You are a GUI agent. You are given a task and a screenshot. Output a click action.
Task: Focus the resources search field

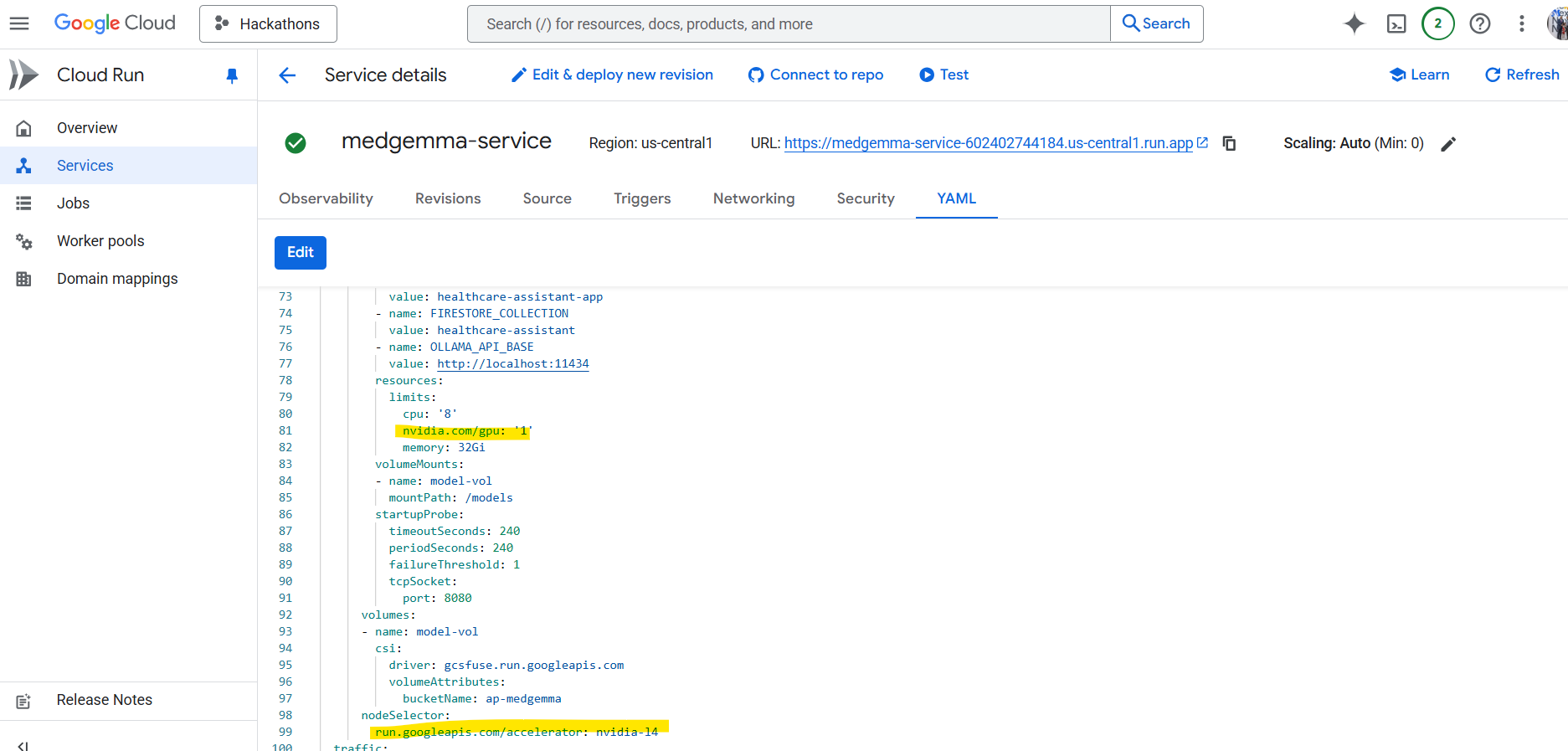tap(789, 23)
